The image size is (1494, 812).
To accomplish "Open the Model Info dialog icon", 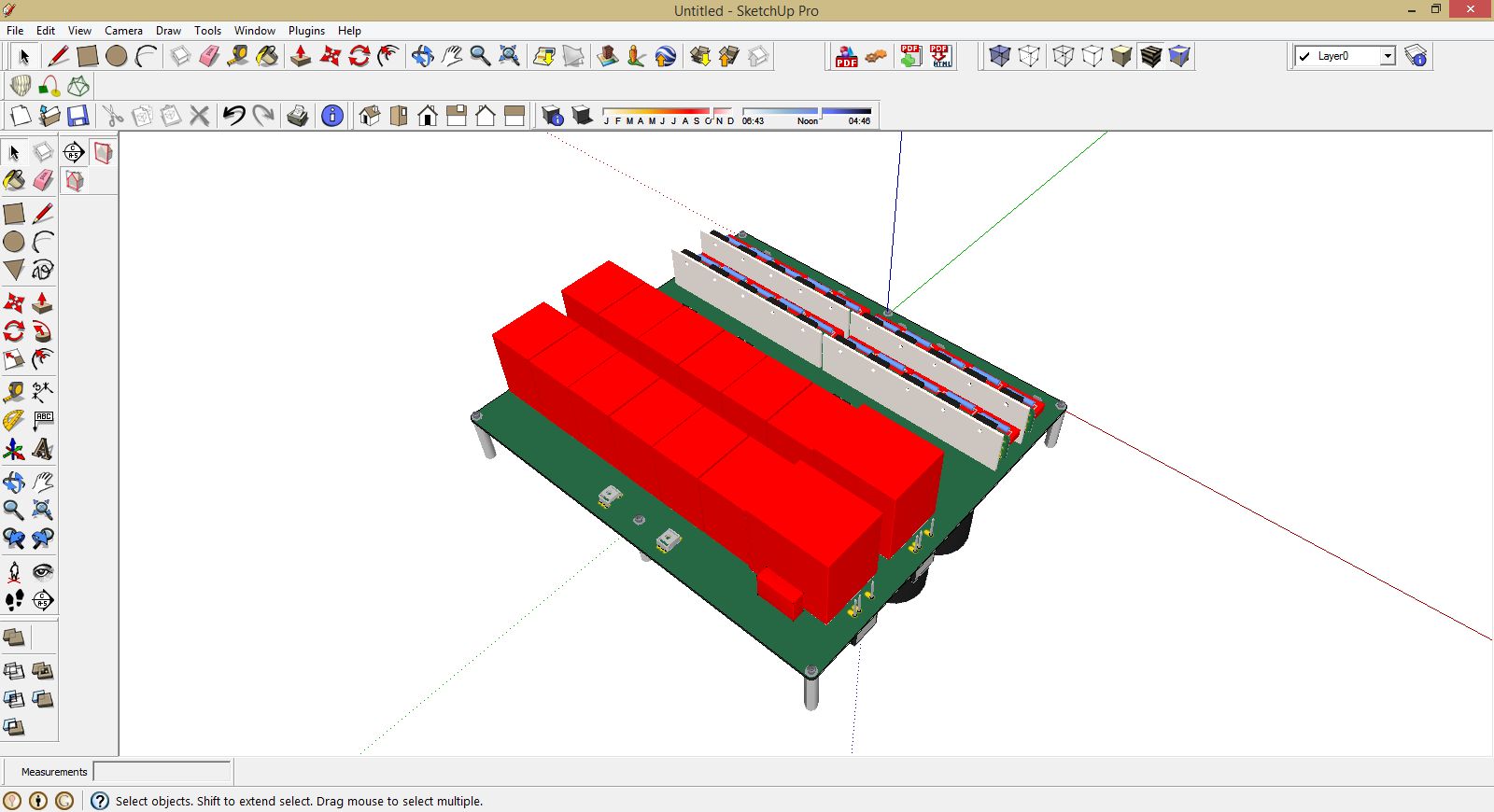I will 331,116.
